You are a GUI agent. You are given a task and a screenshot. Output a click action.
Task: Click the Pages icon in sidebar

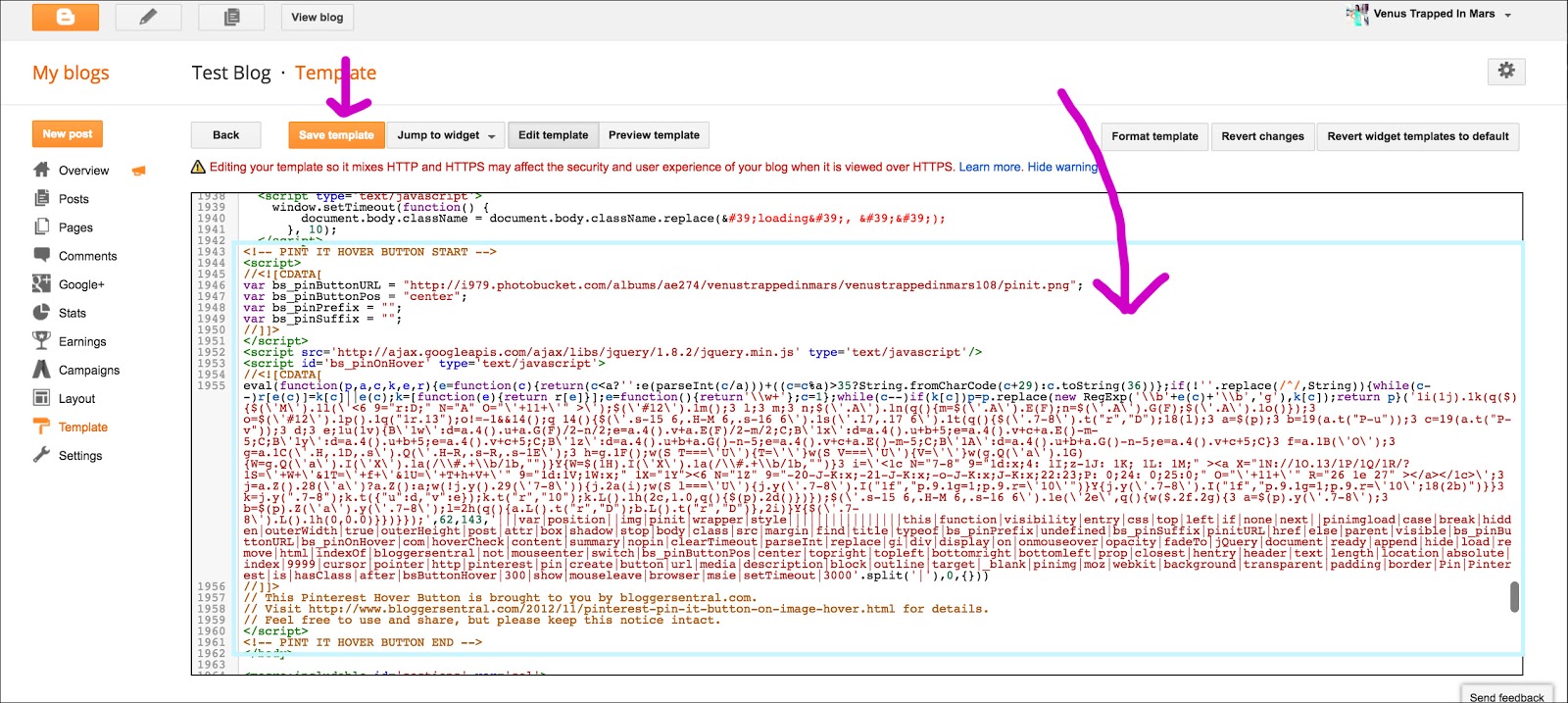[41, 226]
